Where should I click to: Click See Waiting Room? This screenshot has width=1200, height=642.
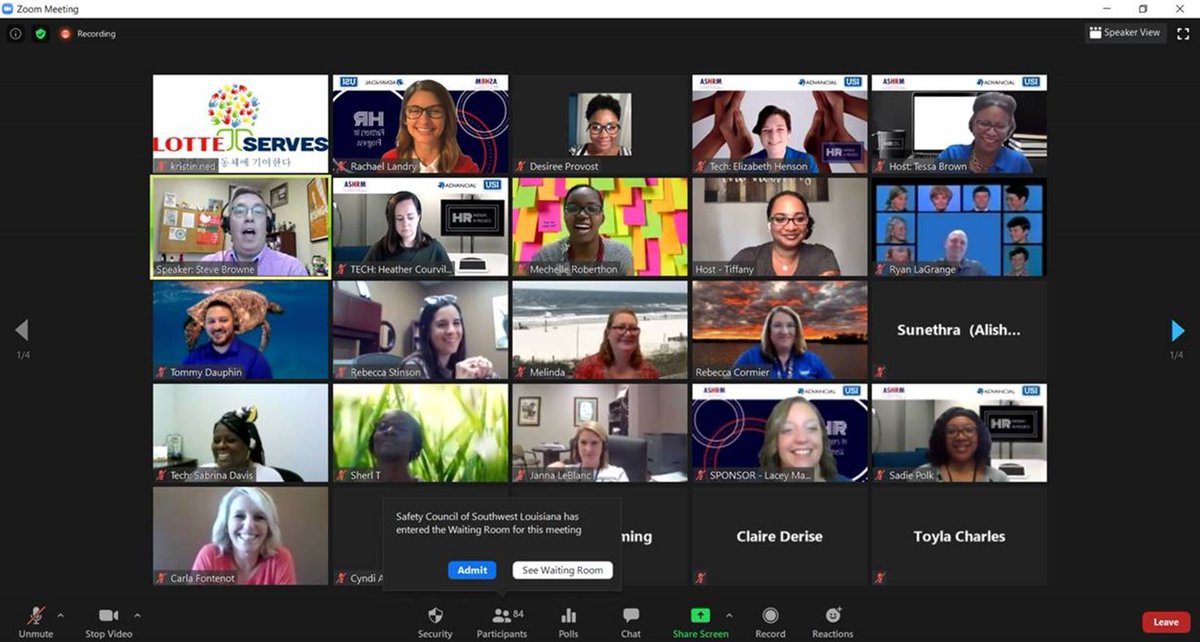[x=563, y=570]
